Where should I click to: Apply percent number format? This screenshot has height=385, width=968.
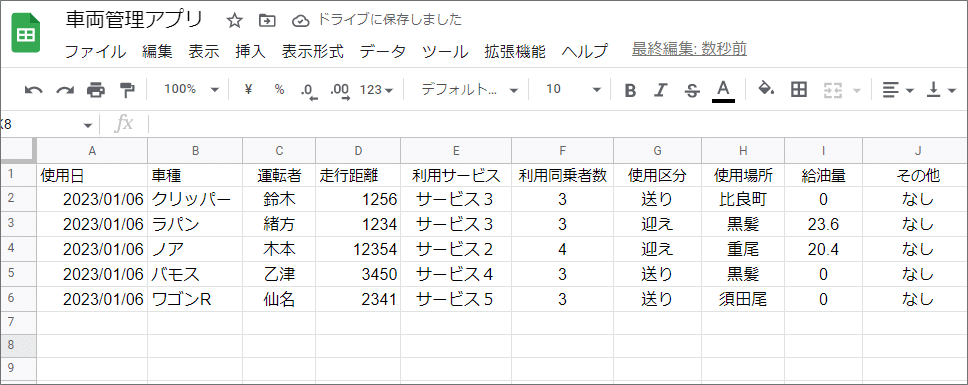279,90
